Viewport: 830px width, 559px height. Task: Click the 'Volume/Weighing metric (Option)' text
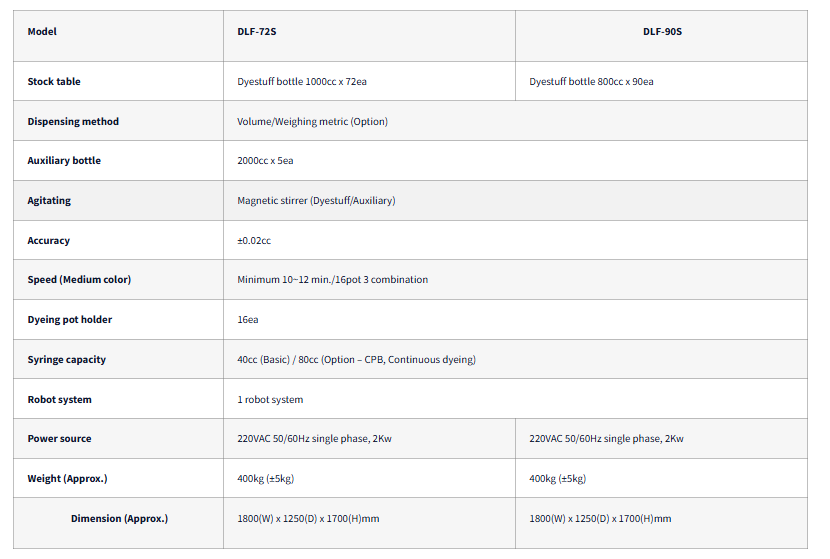pos(312,121)
